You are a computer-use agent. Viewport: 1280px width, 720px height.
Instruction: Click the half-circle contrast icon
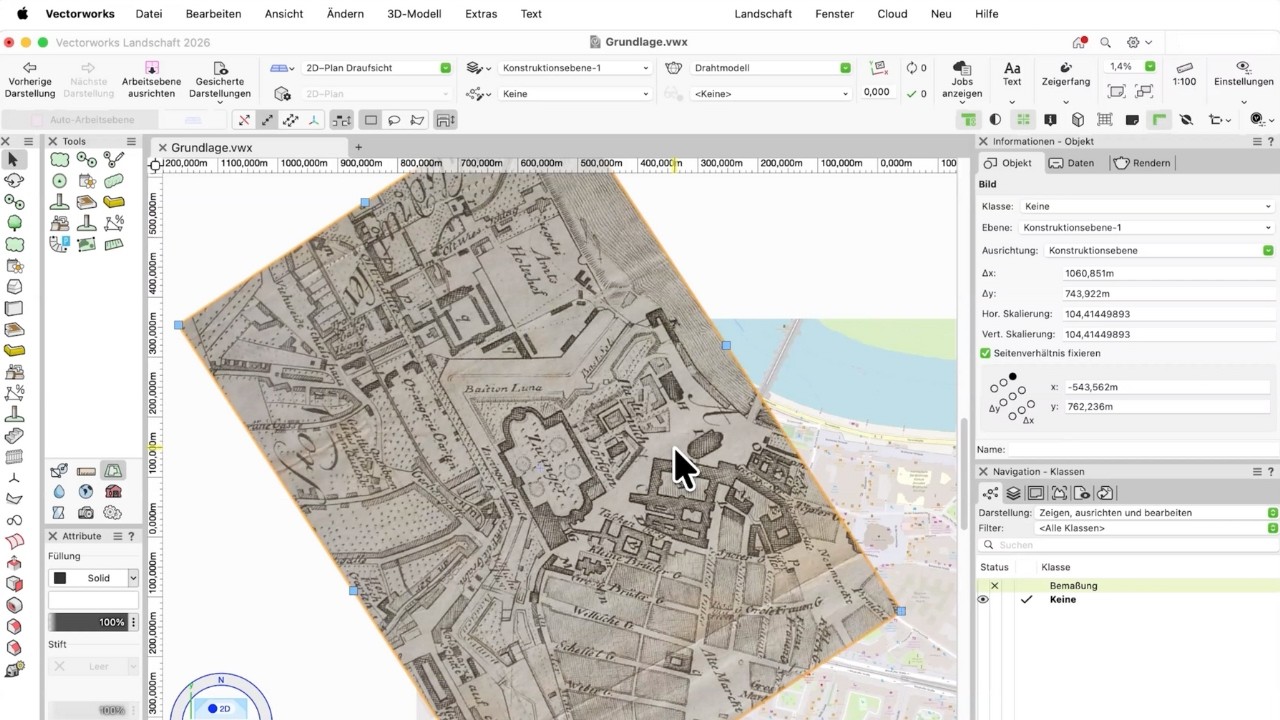pos(995,120)
